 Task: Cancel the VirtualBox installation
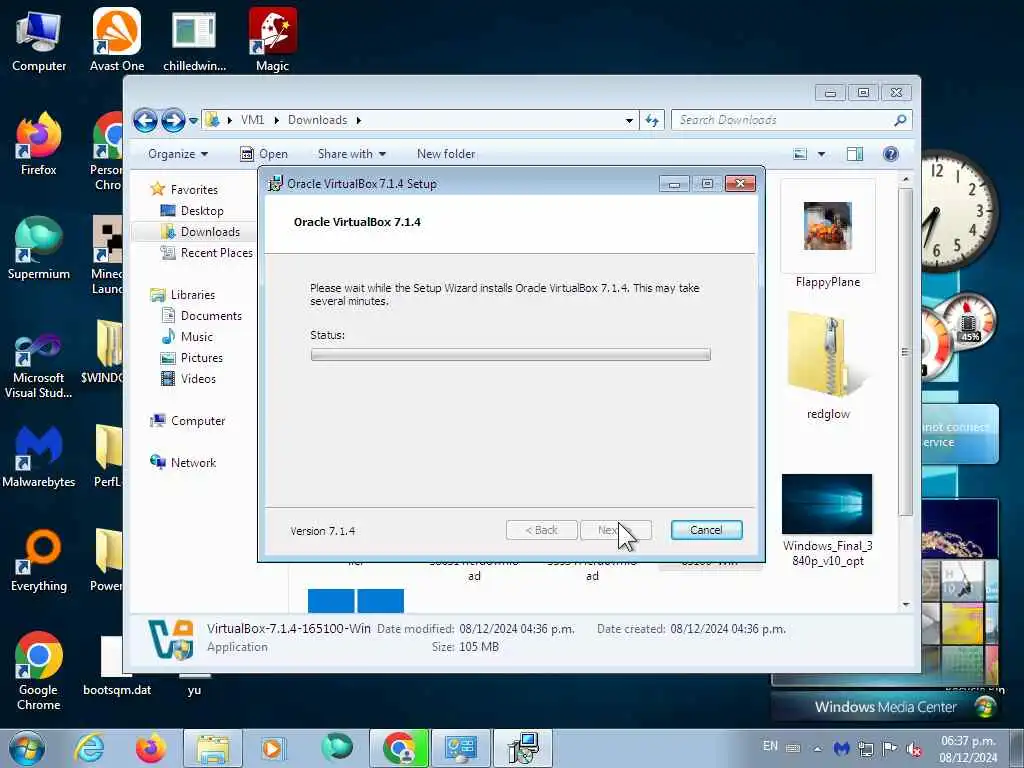pyautogui.click(x=706, y=530)
